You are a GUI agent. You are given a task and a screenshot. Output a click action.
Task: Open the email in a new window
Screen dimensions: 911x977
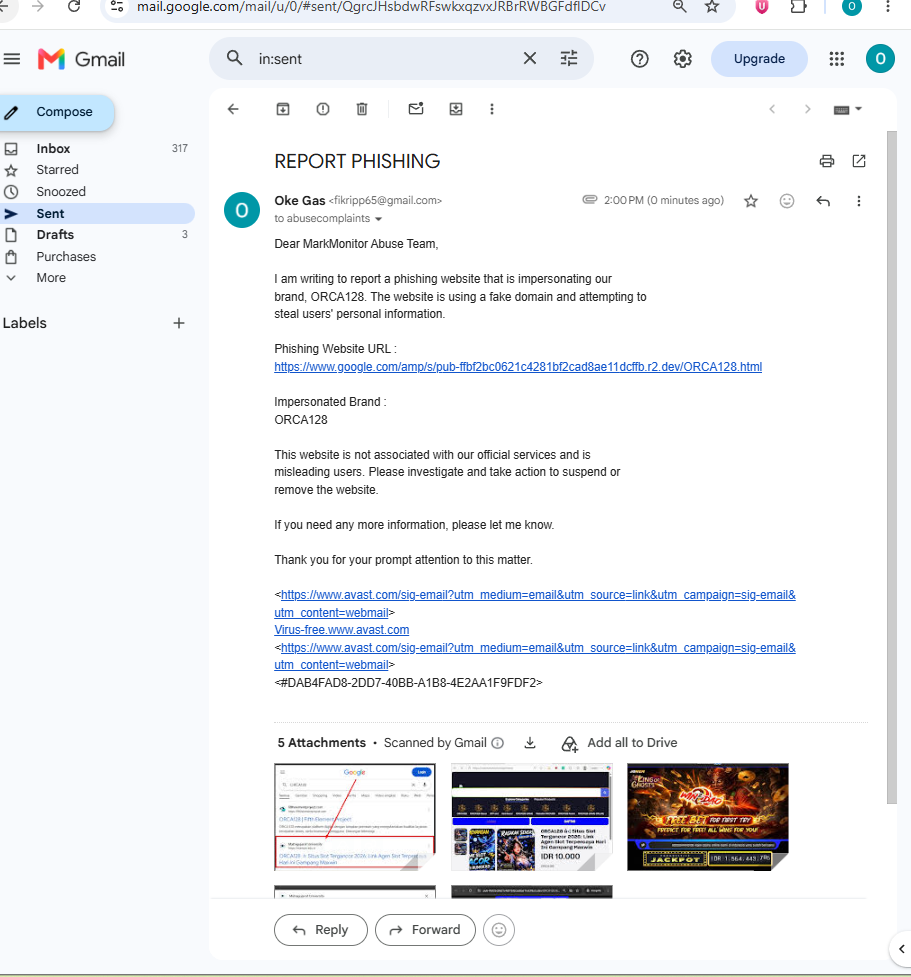tap(859, 161)
